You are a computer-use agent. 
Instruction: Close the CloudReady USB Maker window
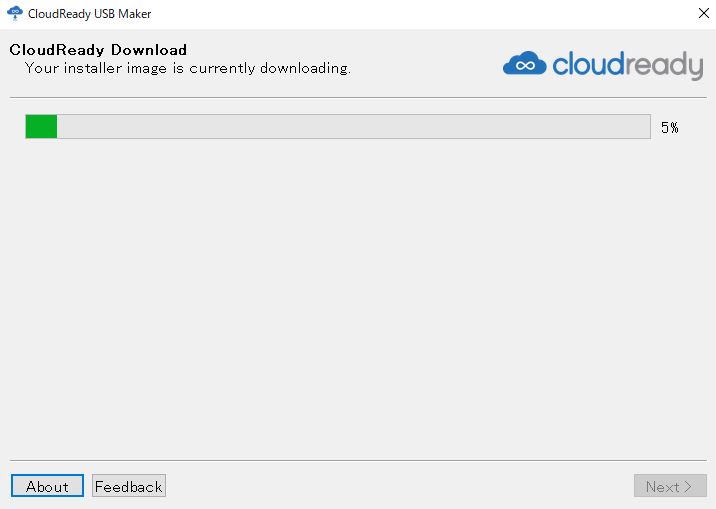701,14
